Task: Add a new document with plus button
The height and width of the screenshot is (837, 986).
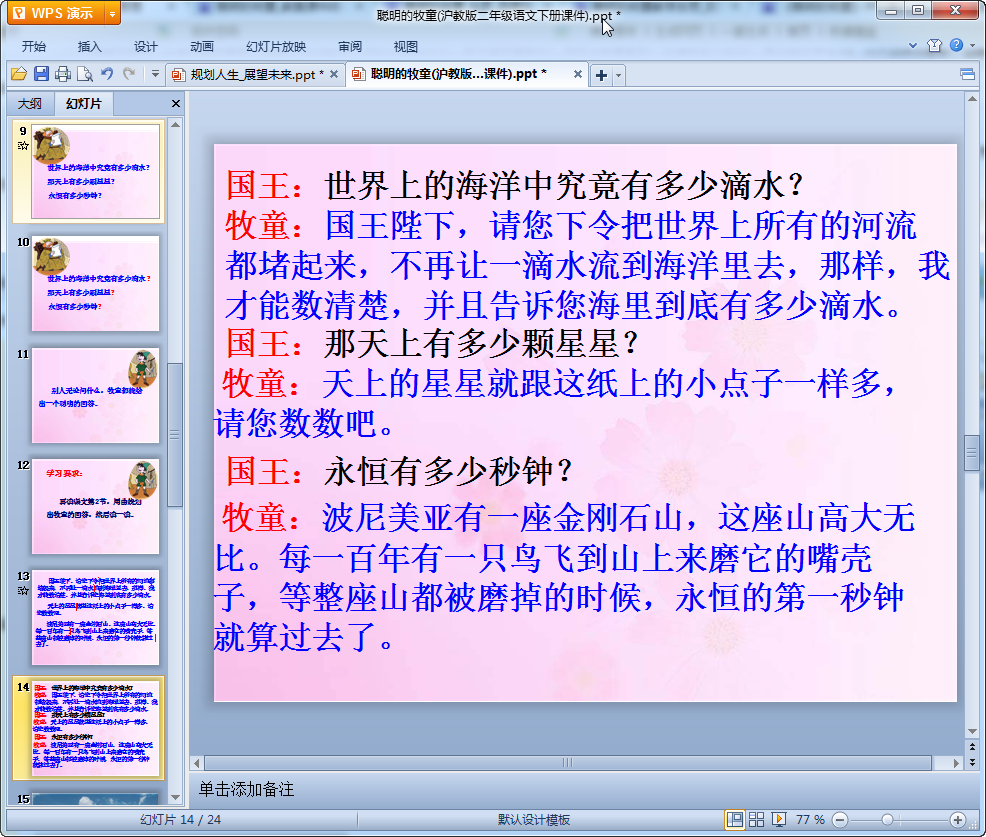Action: pos(601,75)
